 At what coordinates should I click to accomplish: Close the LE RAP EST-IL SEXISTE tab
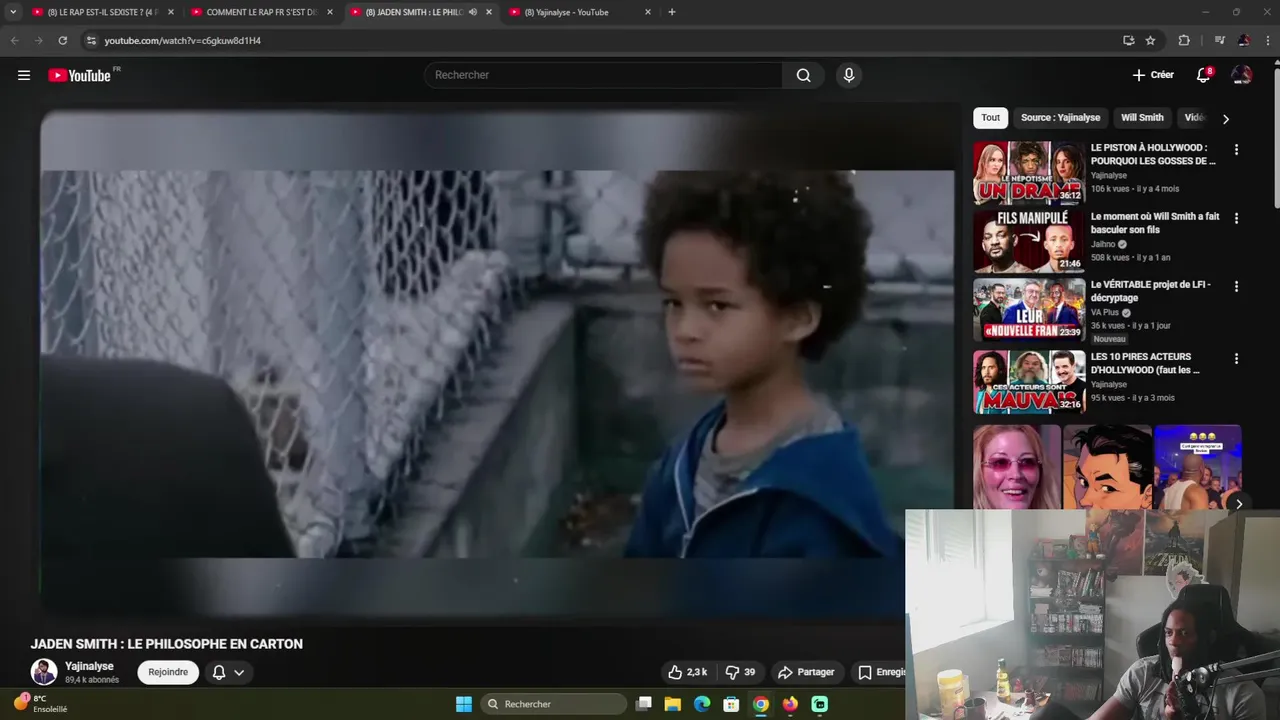[x=170, y=12]
